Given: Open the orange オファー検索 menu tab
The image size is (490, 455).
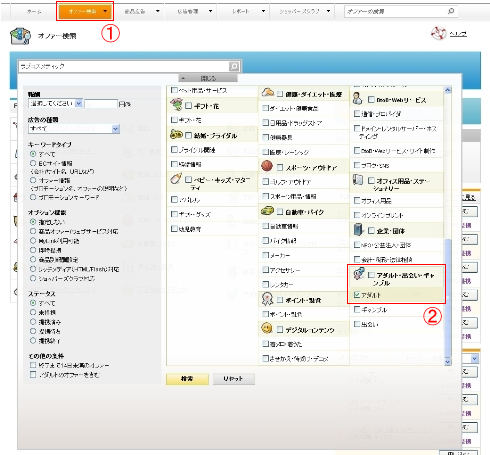Looking at the screenshot, I should point(85,11).
